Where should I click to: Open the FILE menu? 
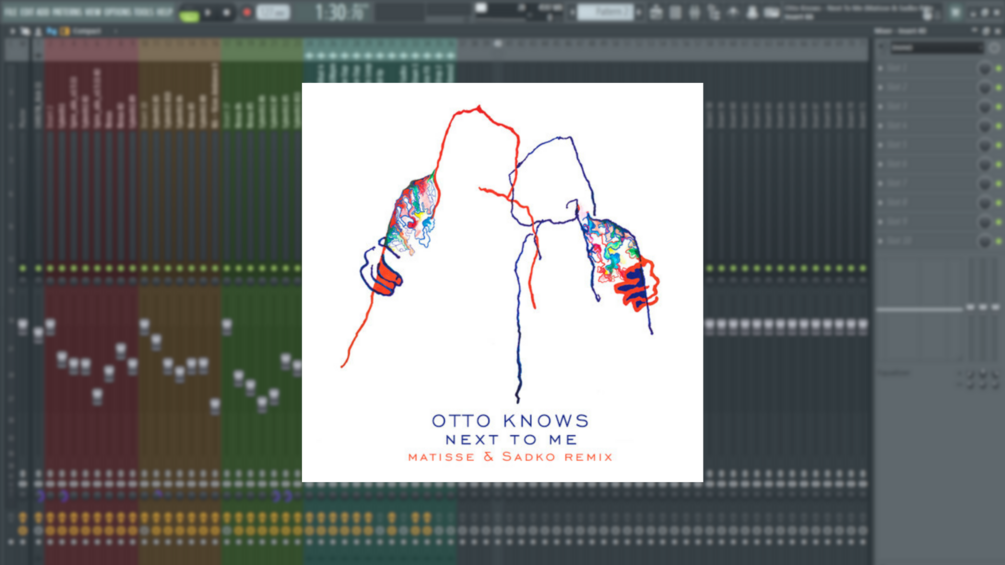(x=10, y=12)
